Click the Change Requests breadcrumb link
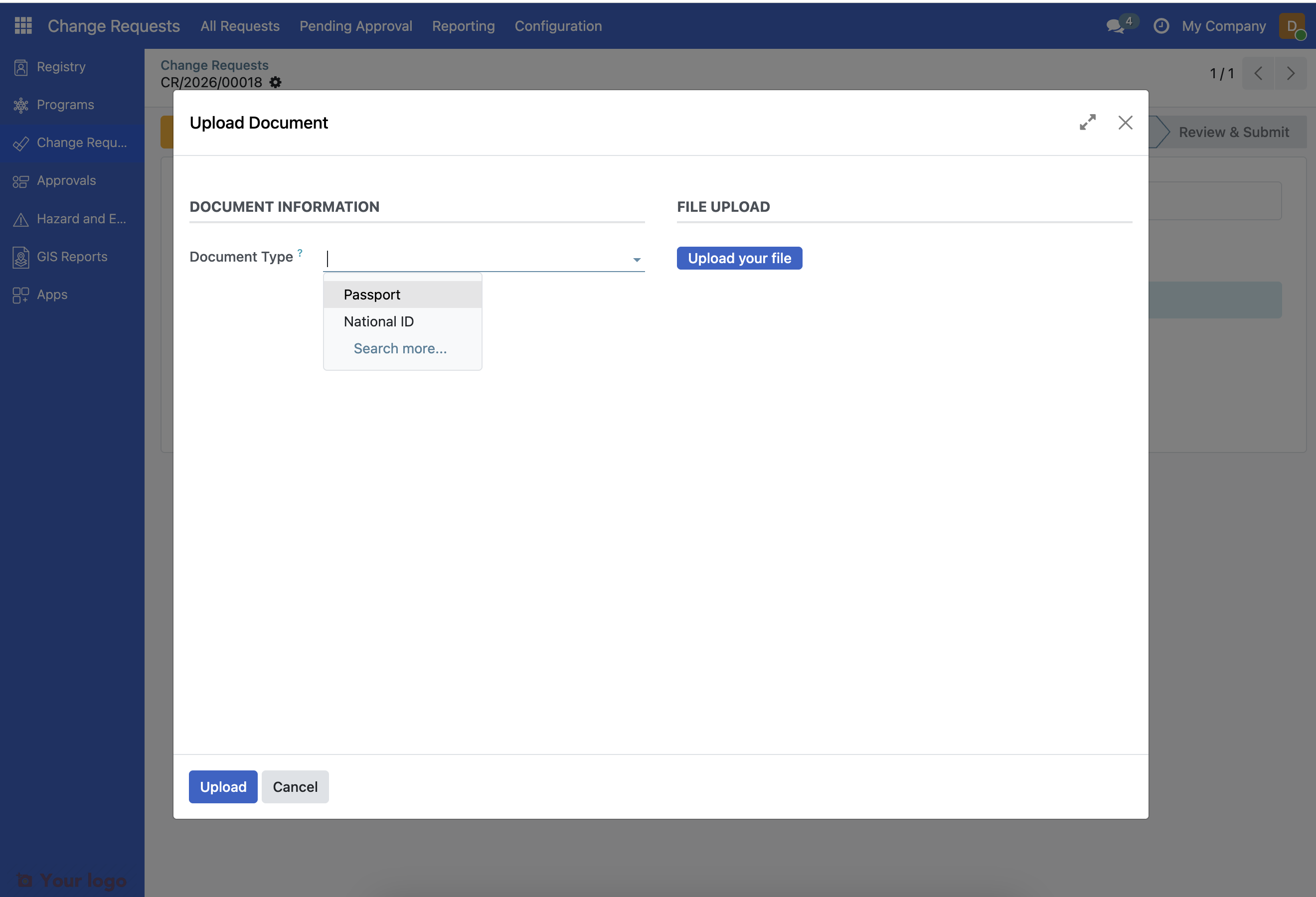 click(x=215, y=65)
